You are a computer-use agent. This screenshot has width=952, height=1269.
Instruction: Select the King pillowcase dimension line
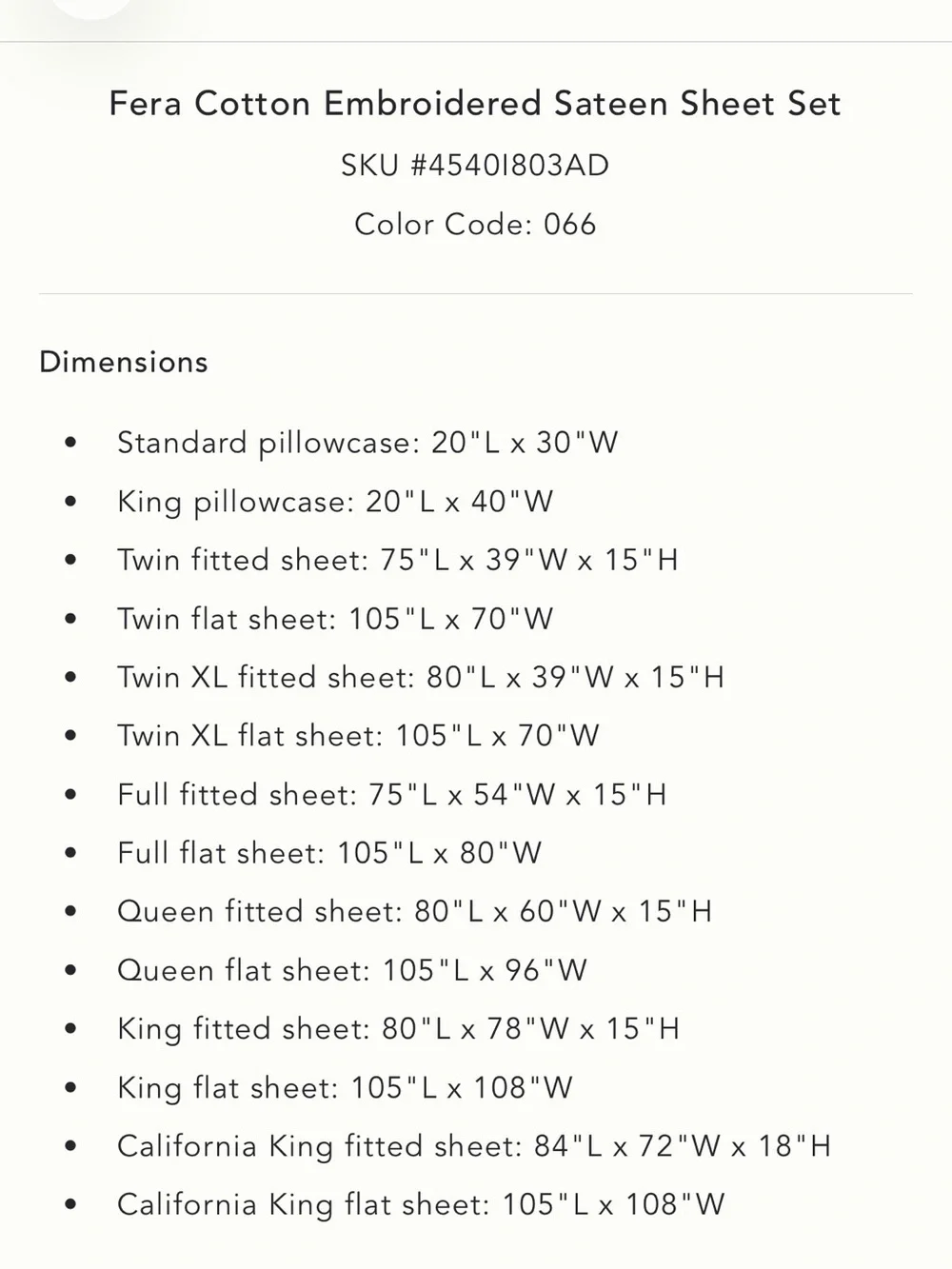335,502
